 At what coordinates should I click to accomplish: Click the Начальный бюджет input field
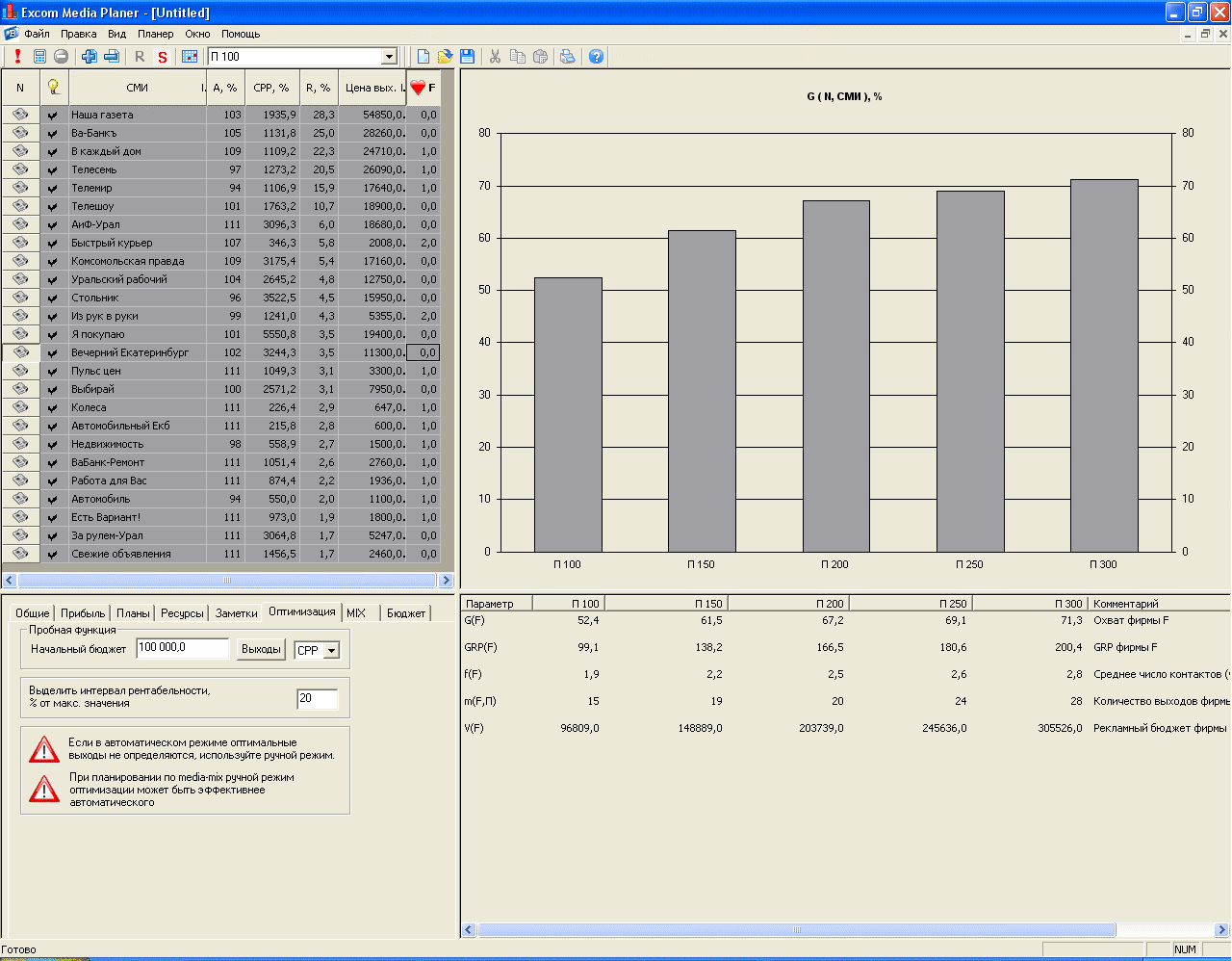[182, 648]
